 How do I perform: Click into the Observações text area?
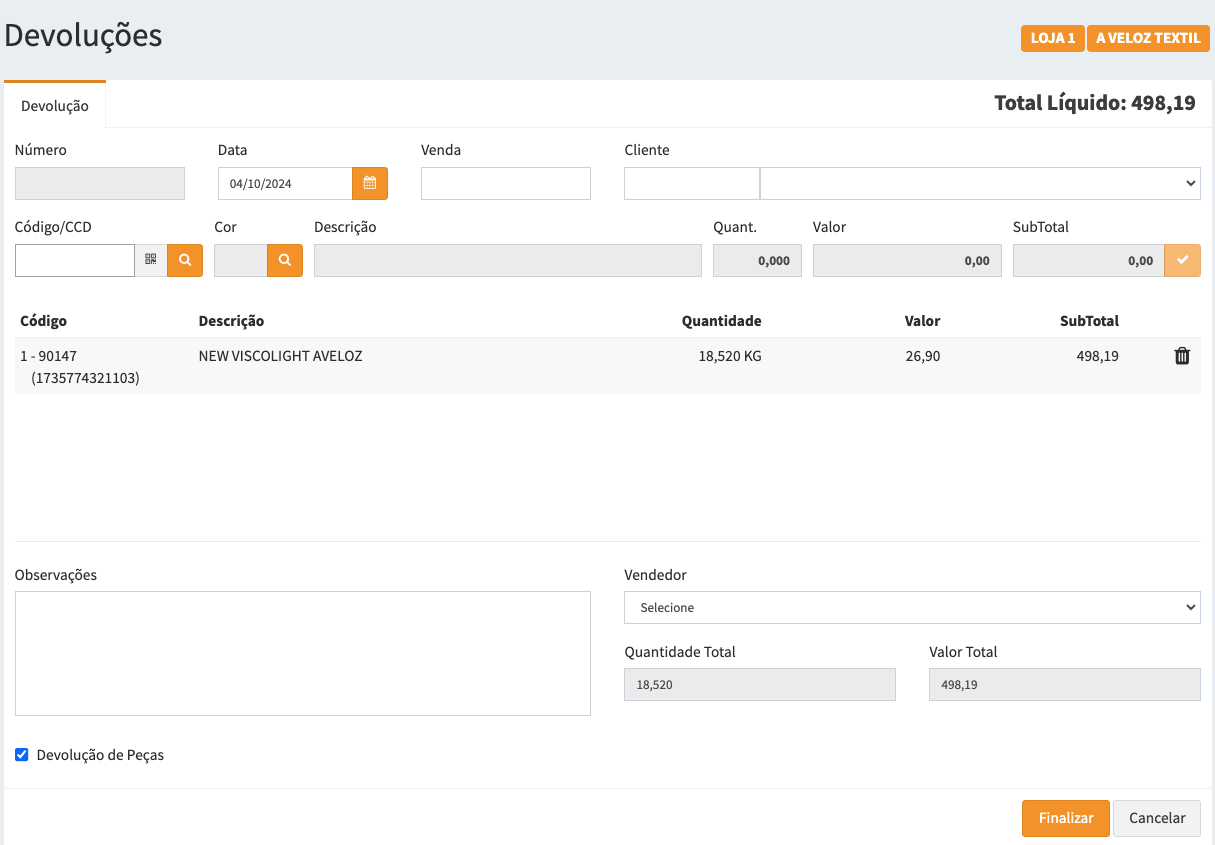tap(302, 653)
